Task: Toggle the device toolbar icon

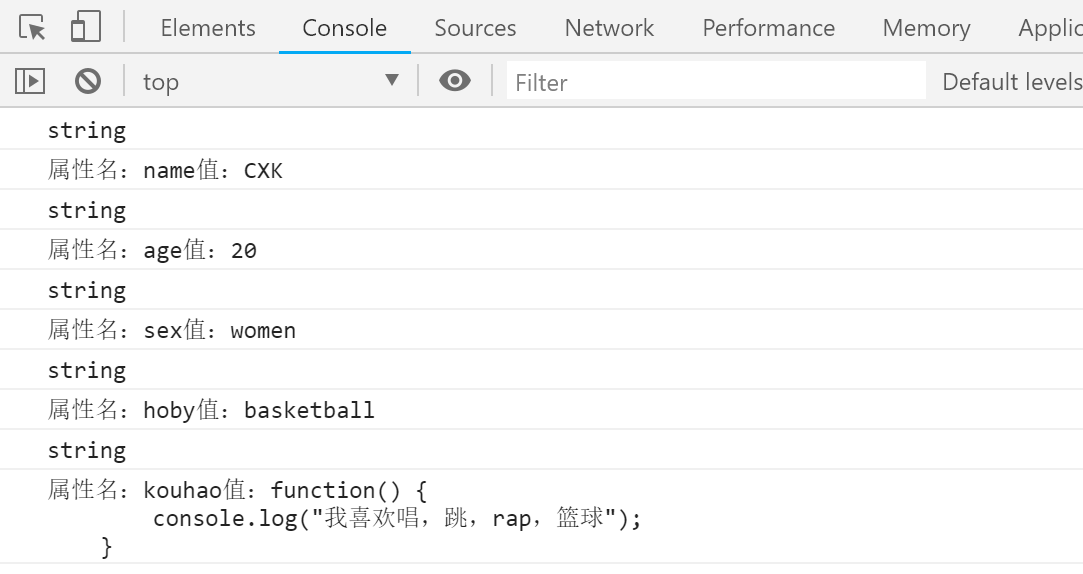Action: pos(86,28)
